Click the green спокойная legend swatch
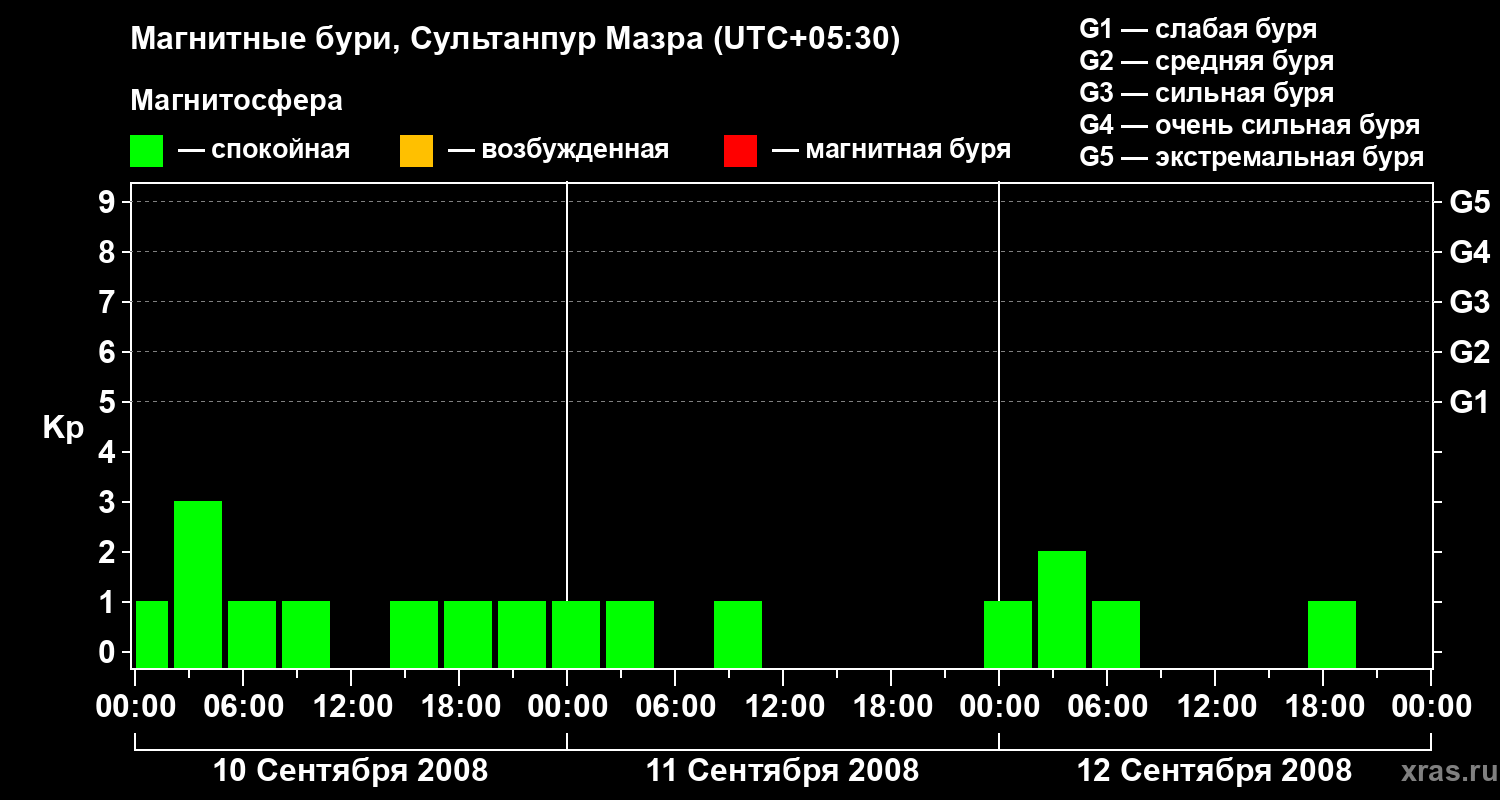The height and width of the screenshot is (800, 1500). coord(147,151)
